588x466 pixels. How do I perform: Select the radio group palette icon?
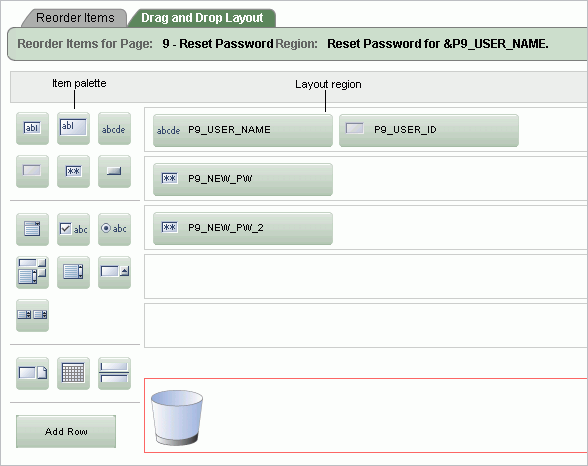click(x=114, y=229)
